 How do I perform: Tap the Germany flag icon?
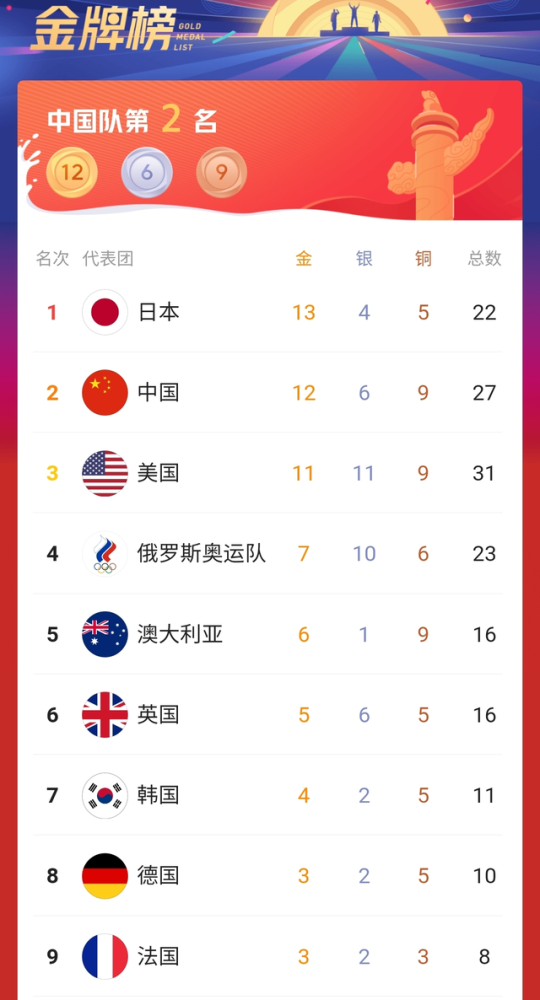point(105,876)
